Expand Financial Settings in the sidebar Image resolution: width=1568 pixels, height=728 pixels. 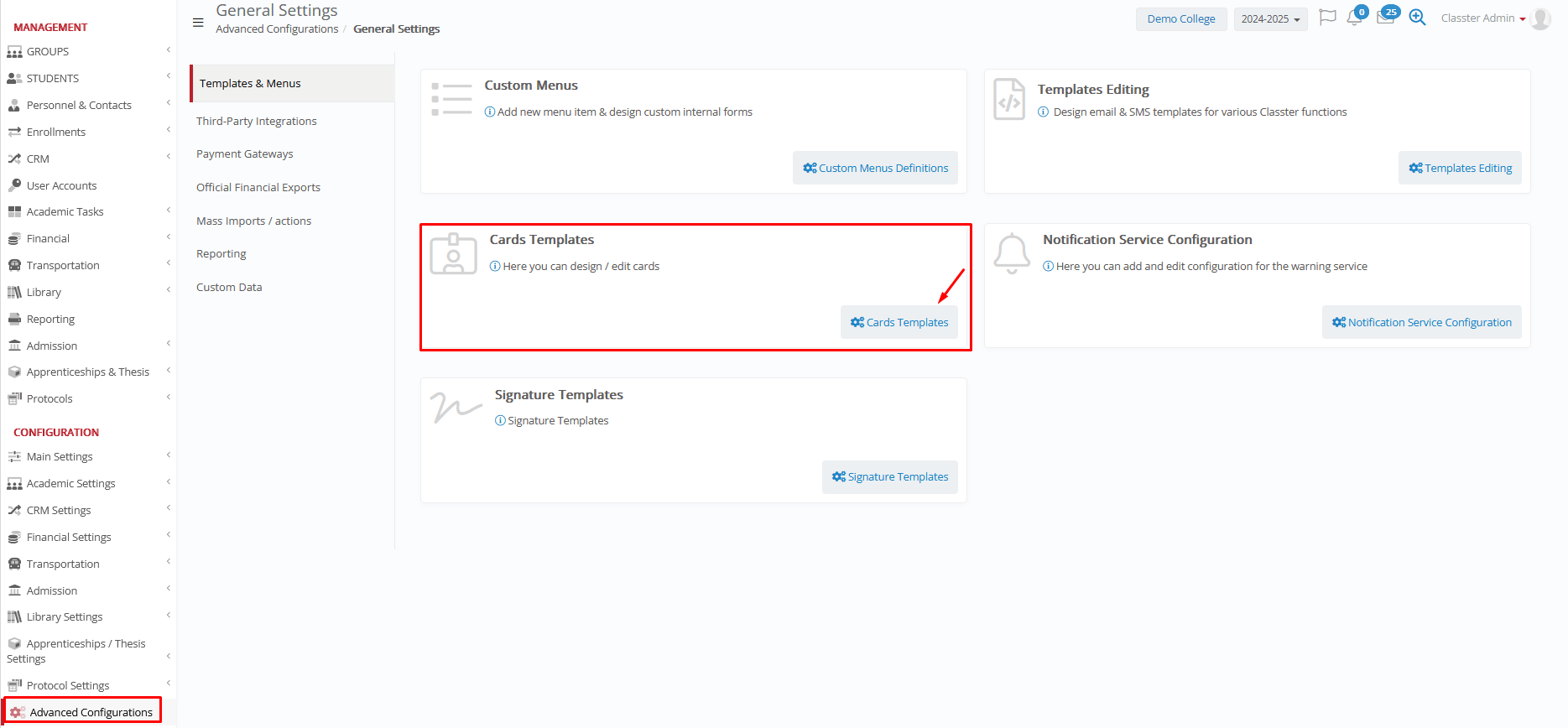click(69, 537)
